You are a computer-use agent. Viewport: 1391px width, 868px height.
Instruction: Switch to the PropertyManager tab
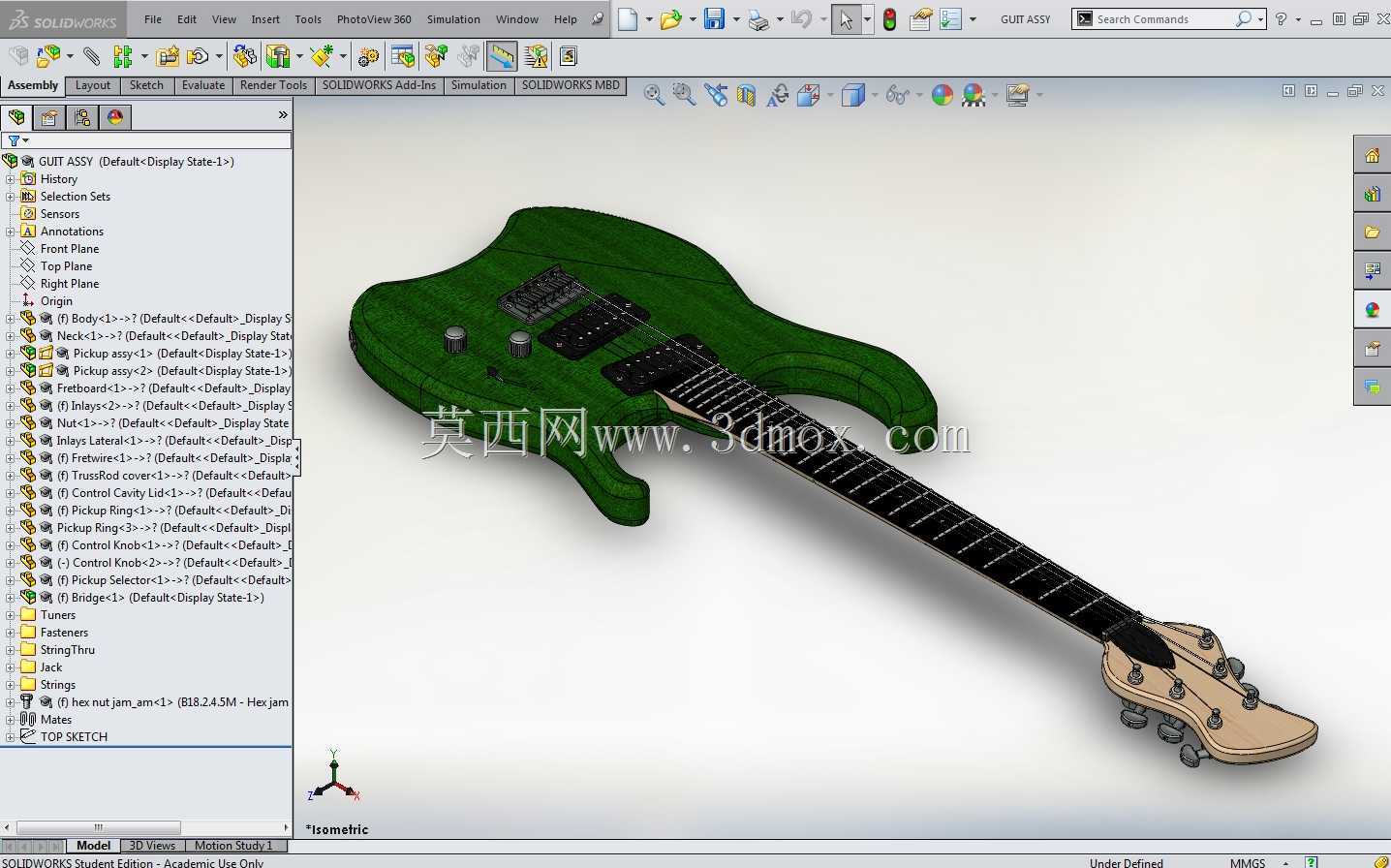pyautogui.click(x=49, y=117)
